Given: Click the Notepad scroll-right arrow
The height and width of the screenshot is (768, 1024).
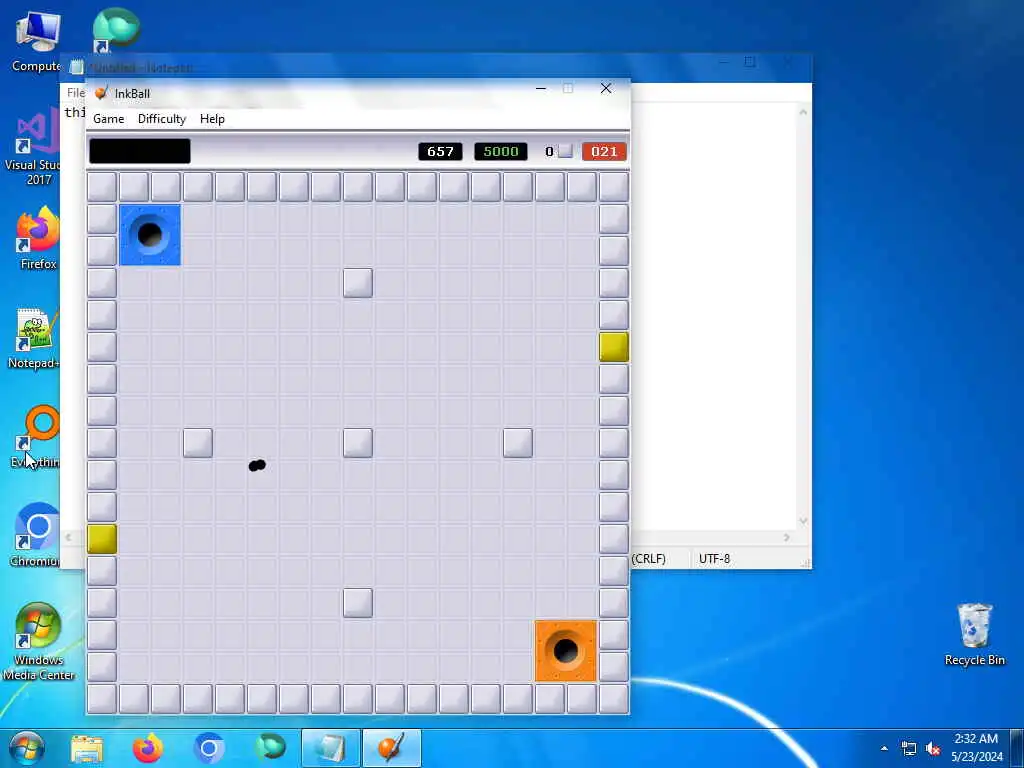Looking at the screenshot, I should [787, 537].
